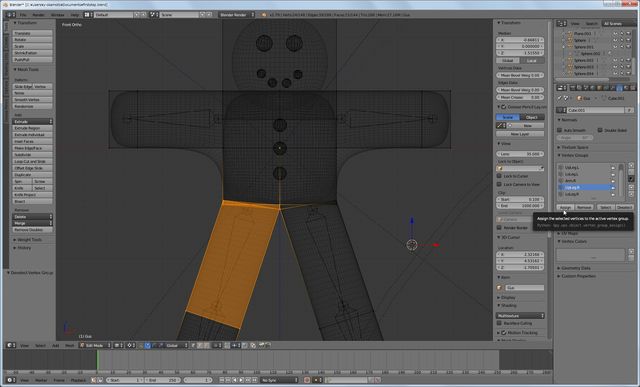Open the timeline editor type icon
Image resolution: width=640 pixels, height=387 pixels.
point(11,380)
